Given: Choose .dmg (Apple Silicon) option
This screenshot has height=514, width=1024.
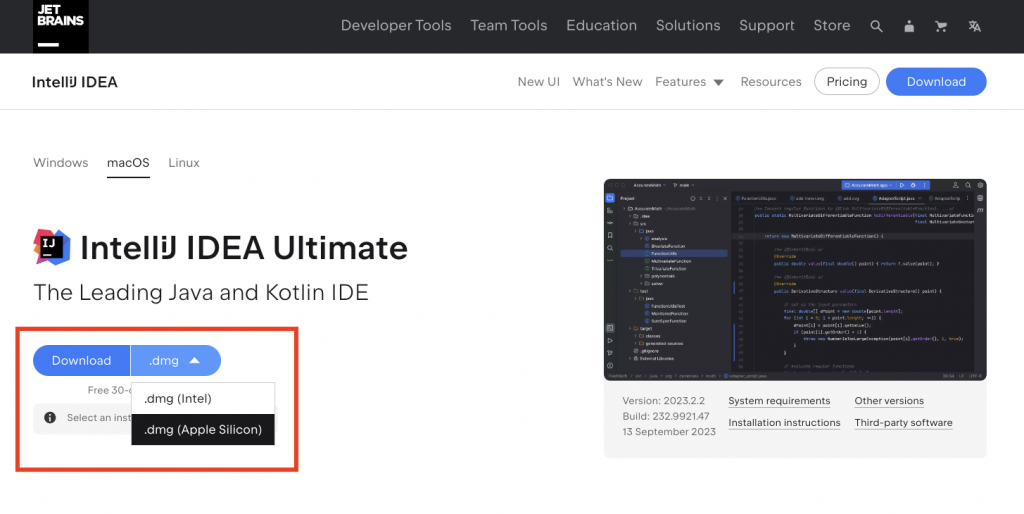Looking at the screenshot, I should pos(202,430).
